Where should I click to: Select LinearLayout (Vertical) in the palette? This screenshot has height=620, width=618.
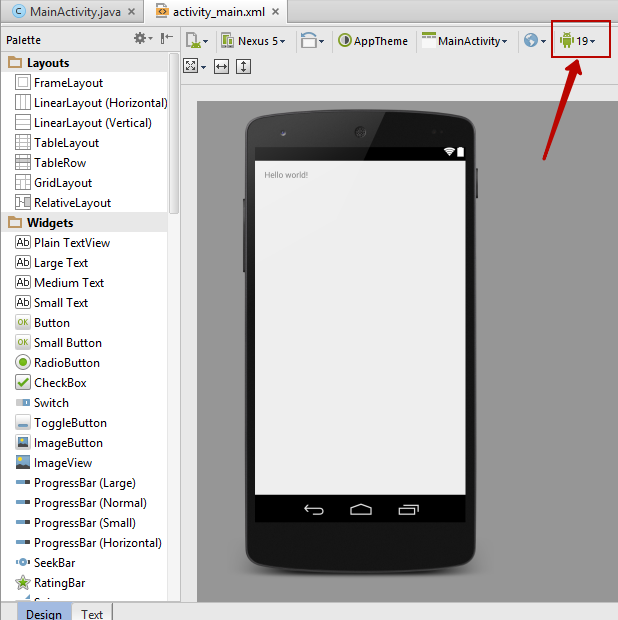coord(85,123)
